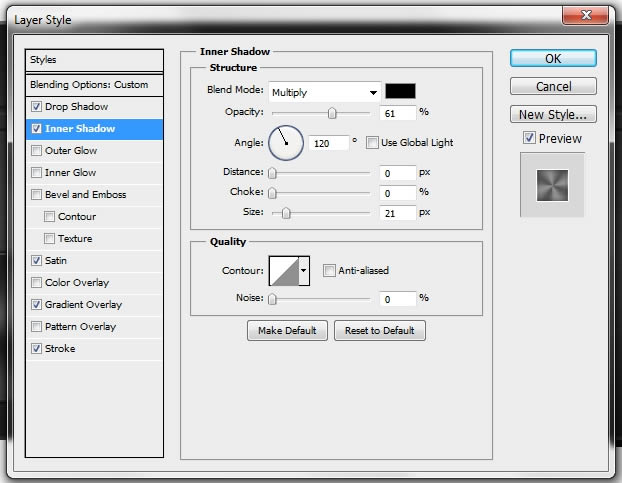
Task: Click the Opacity value field
Action: pos(397,113)
